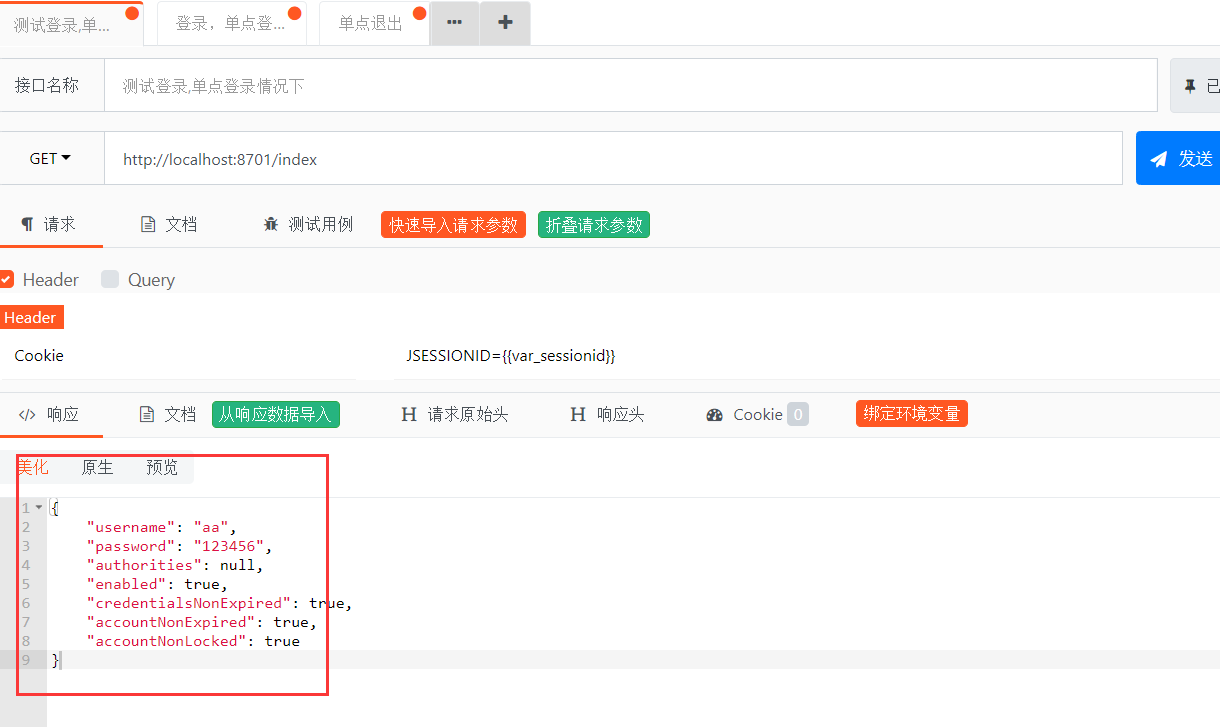Send the request via the paper plane icon

[x=1159, y=157]
